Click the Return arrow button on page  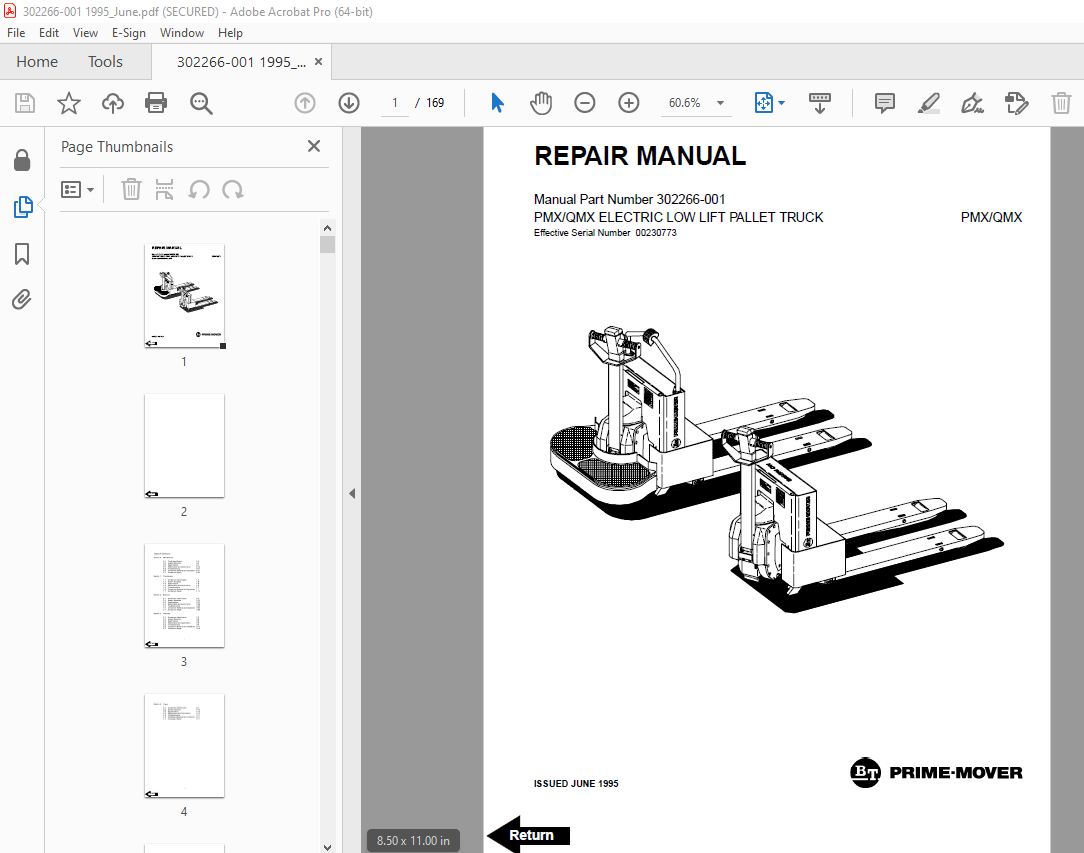(x=529, y=835)
